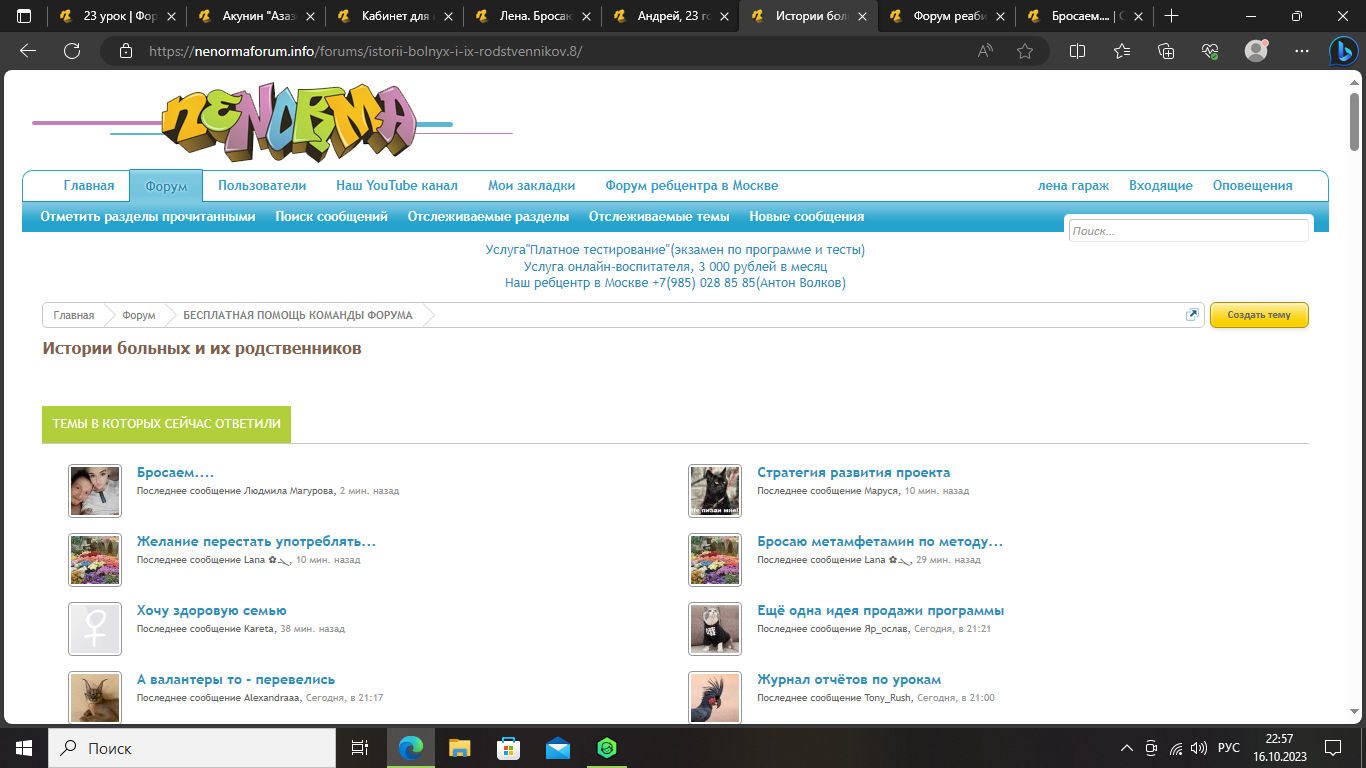Click the Read aloud icon in the address bar
Screen dimensions: 1366x768
[x=985, y=51]
